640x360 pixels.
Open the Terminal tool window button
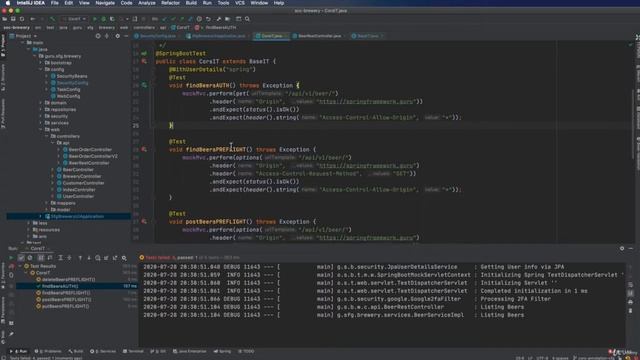point(133,351)
